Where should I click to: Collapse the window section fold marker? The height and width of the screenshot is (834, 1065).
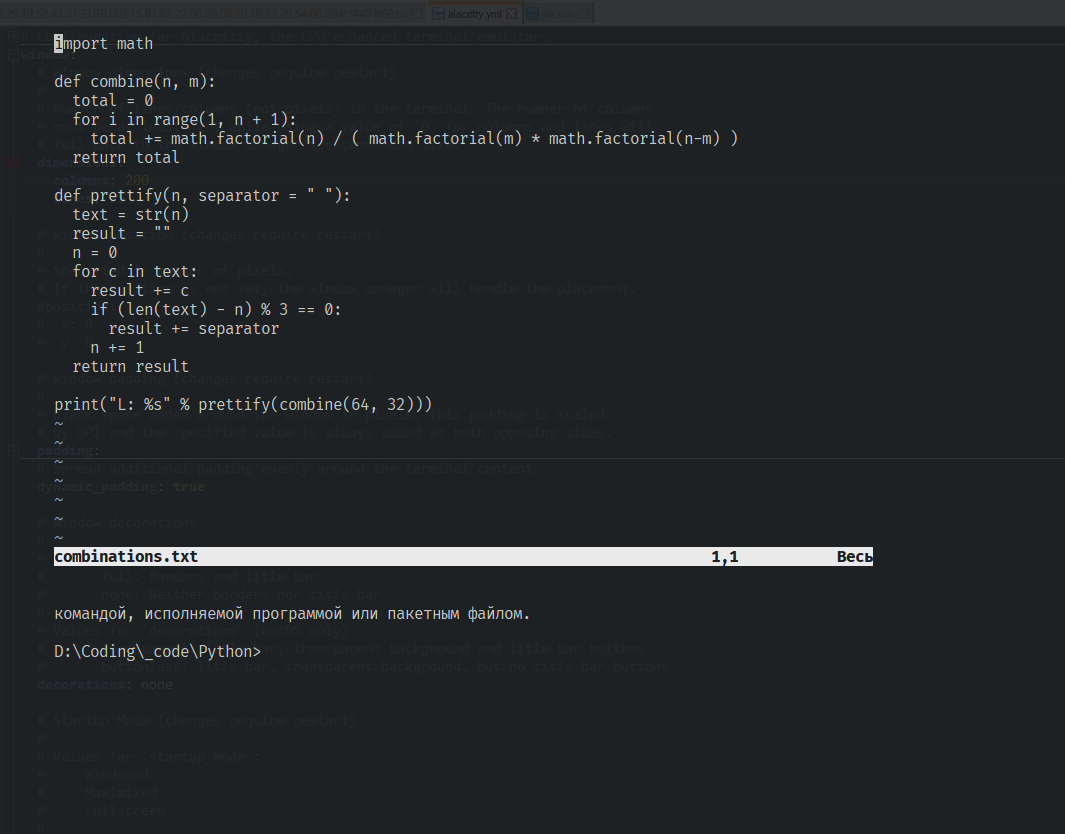click(x=13, y=55)
